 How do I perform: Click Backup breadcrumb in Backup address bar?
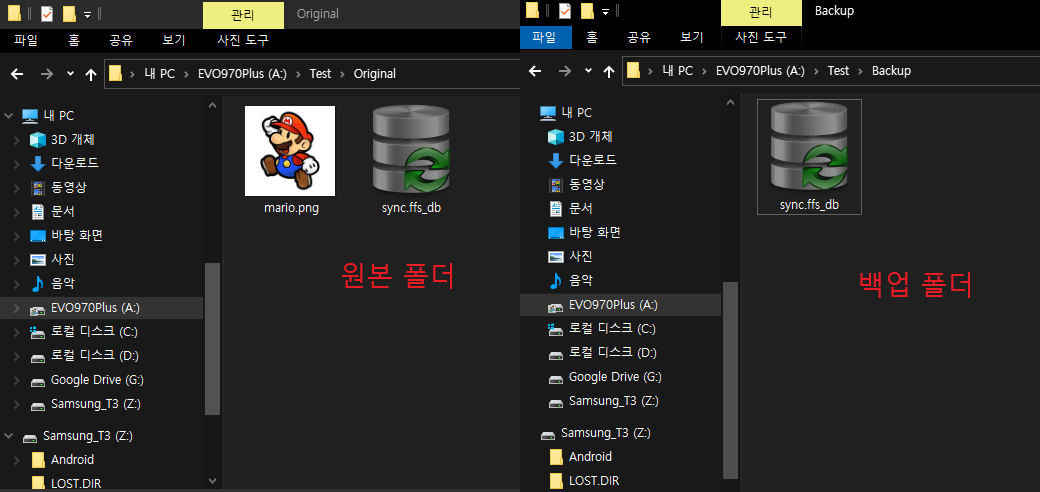(x=891, y=71)
